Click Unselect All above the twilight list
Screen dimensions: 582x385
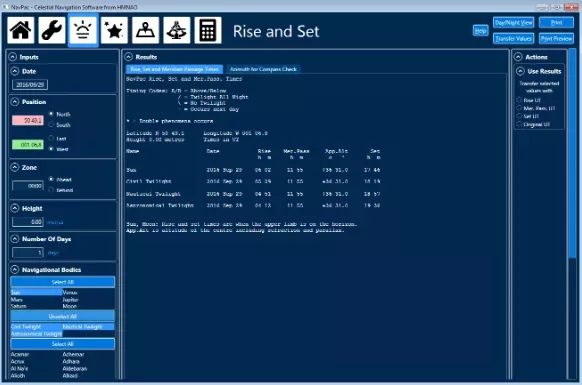tap(63, 316)
